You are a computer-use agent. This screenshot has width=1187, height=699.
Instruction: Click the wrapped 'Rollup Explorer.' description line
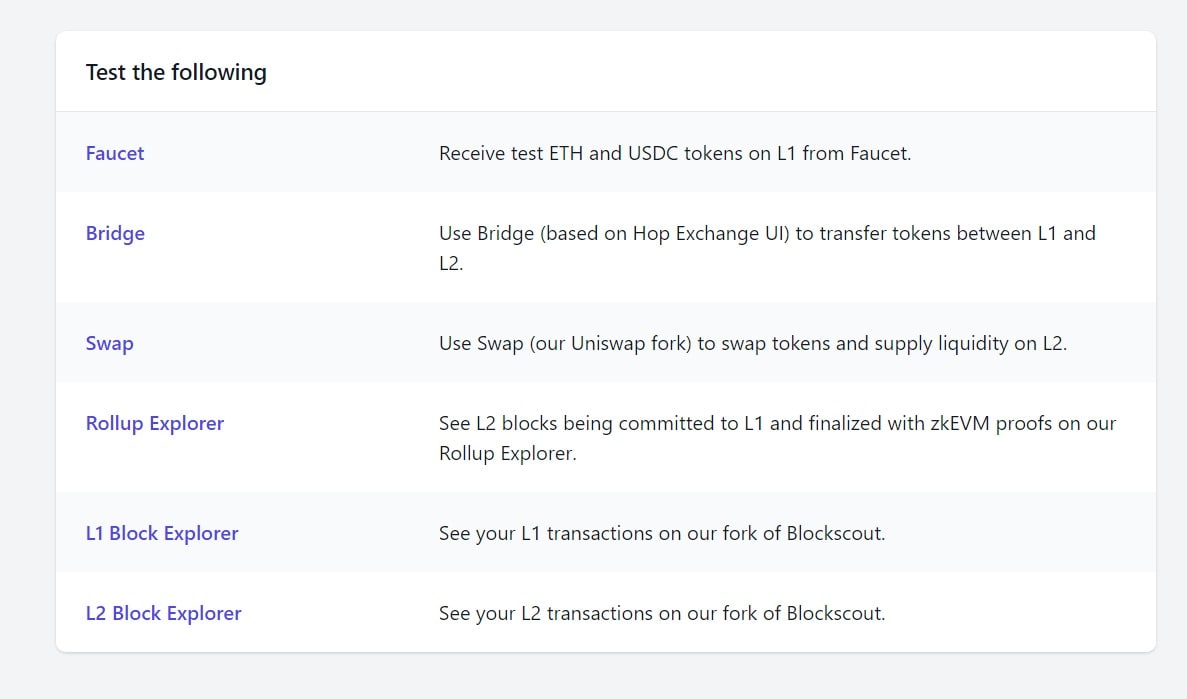click(x=507, y=453)
